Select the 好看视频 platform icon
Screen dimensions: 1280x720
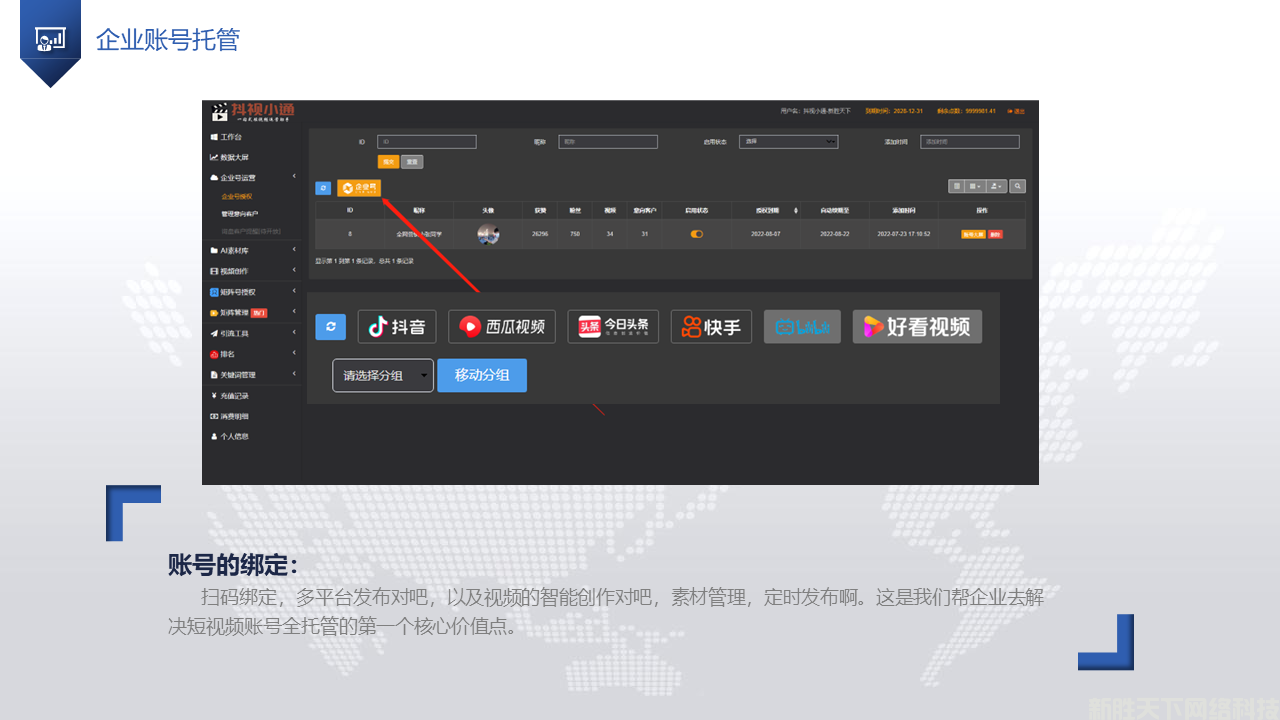[917, 326]
